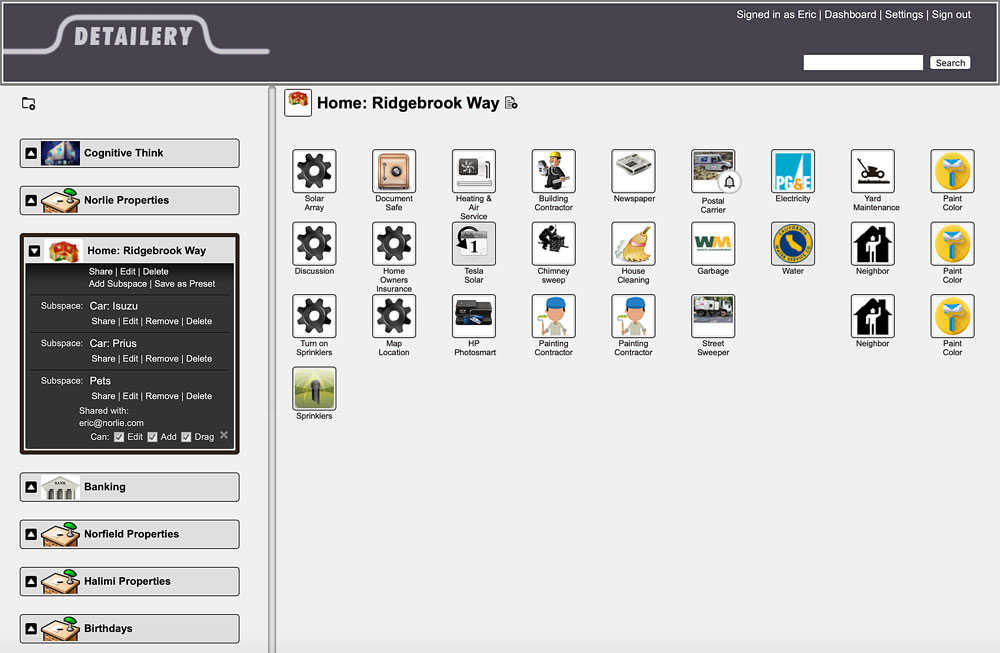Open the Postal Carrier item

click(712, 171)
